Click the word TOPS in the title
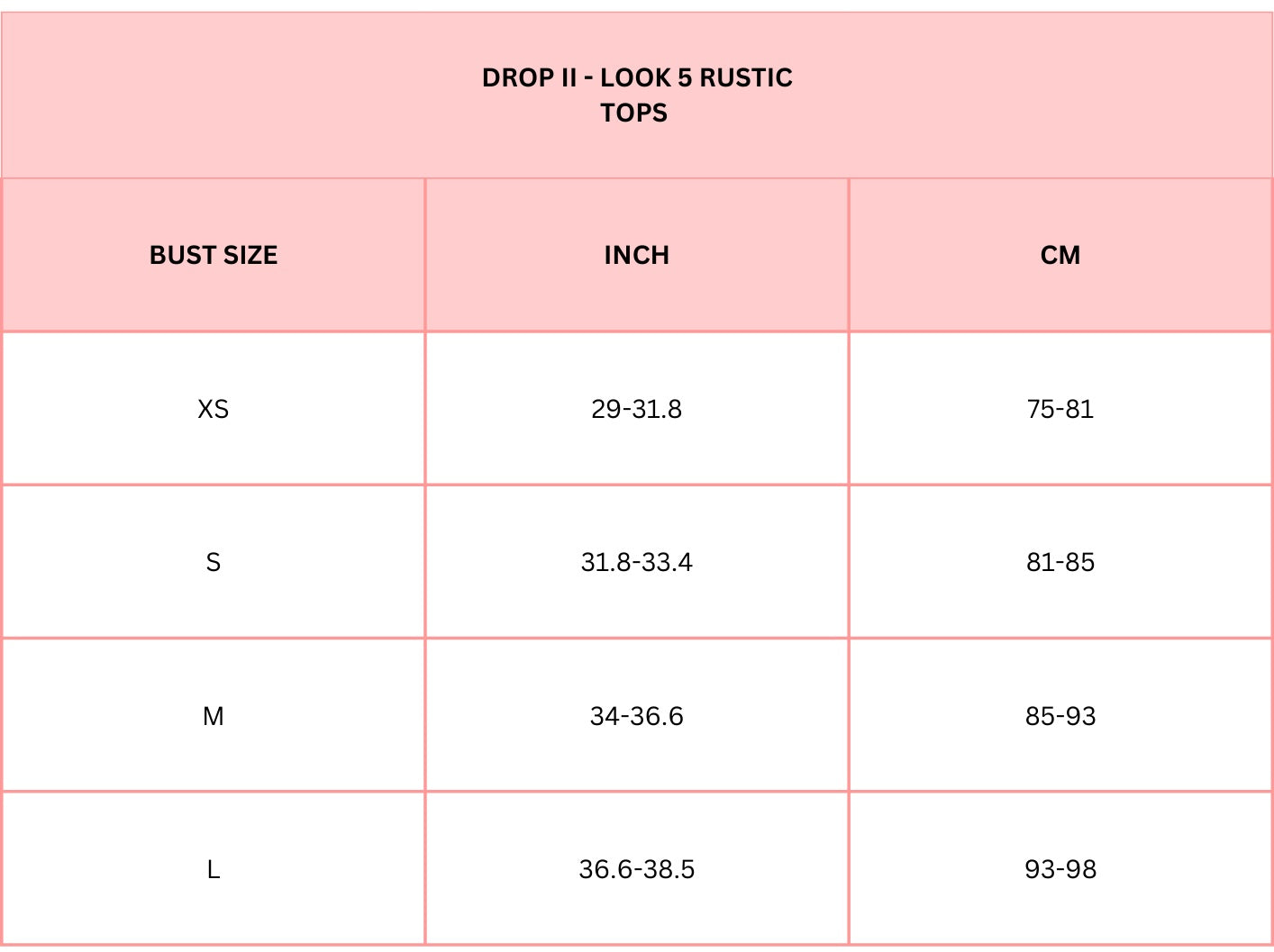 [x=634, y=113]
